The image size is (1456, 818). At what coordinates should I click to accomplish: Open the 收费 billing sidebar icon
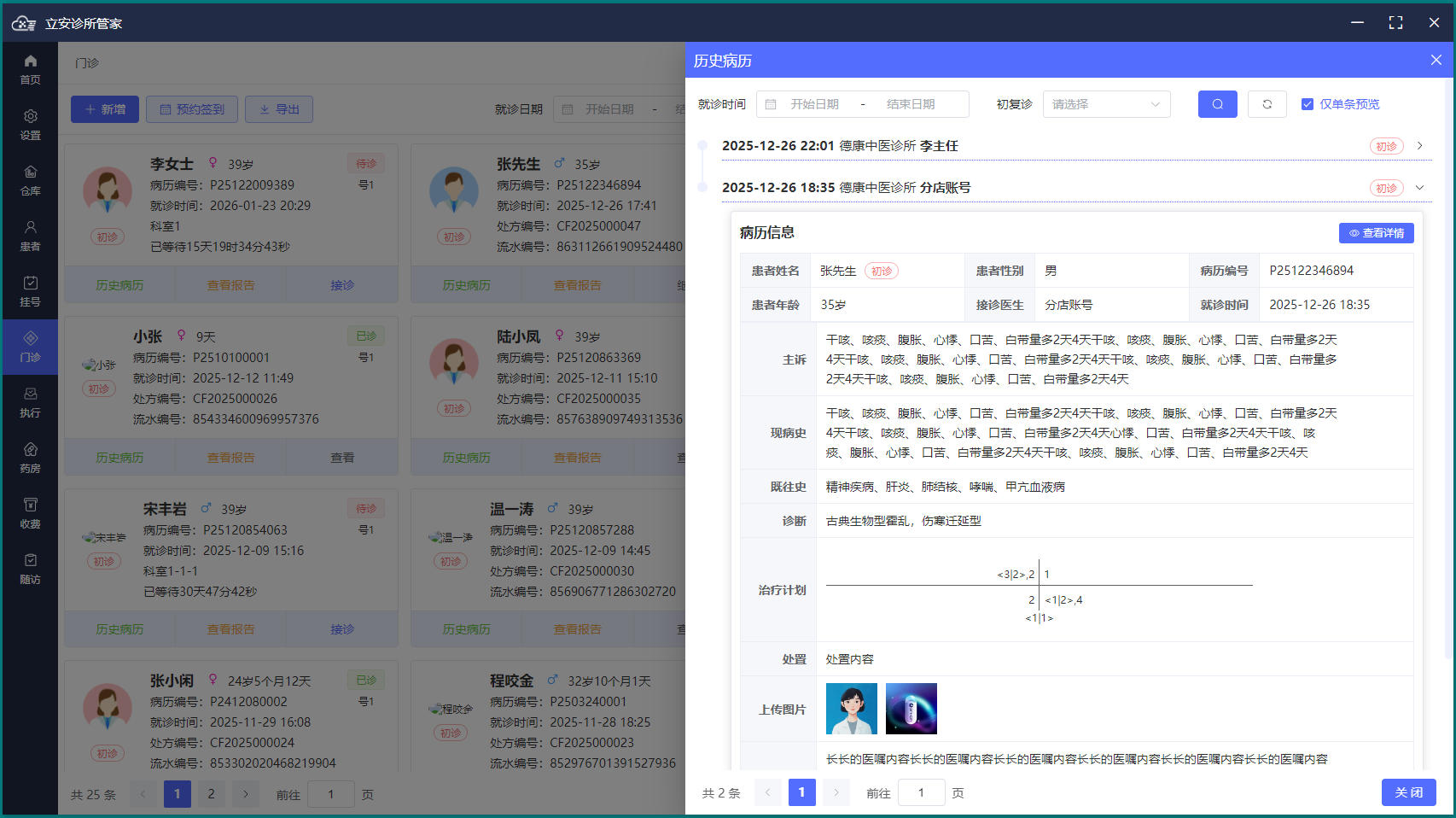coord(30,513)
